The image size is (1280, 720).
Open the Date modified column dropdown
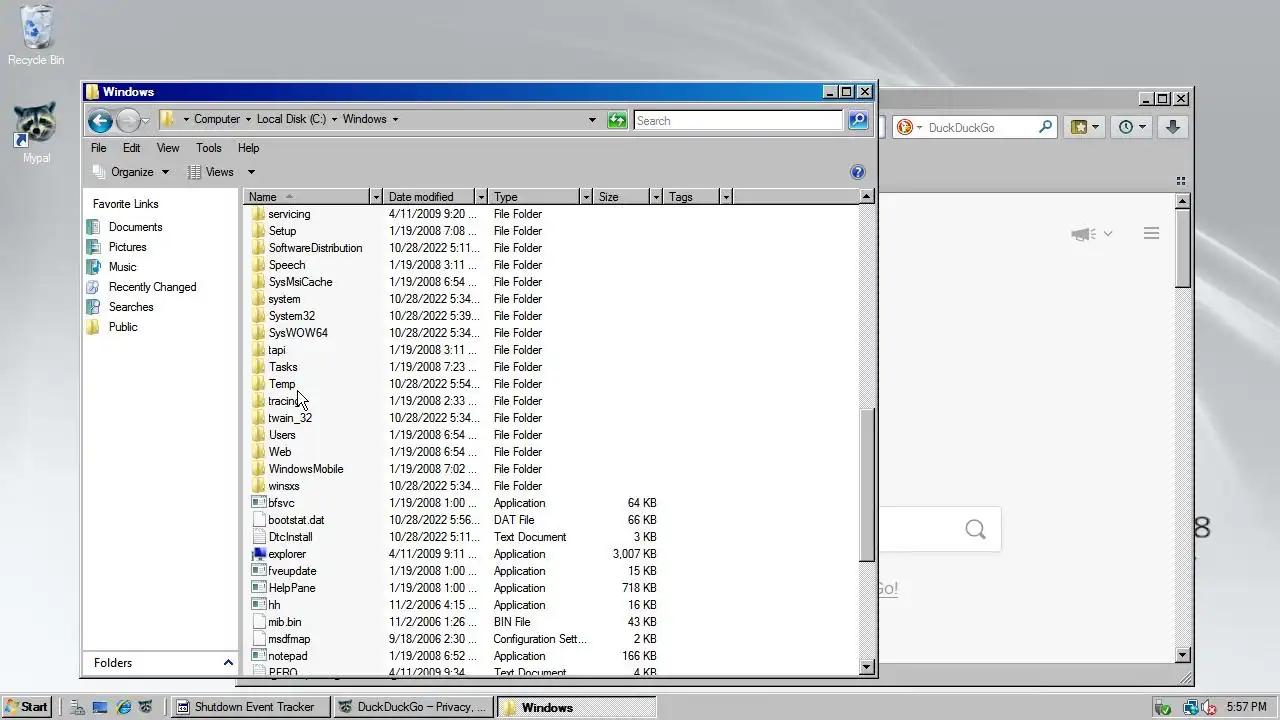[481, 197]
